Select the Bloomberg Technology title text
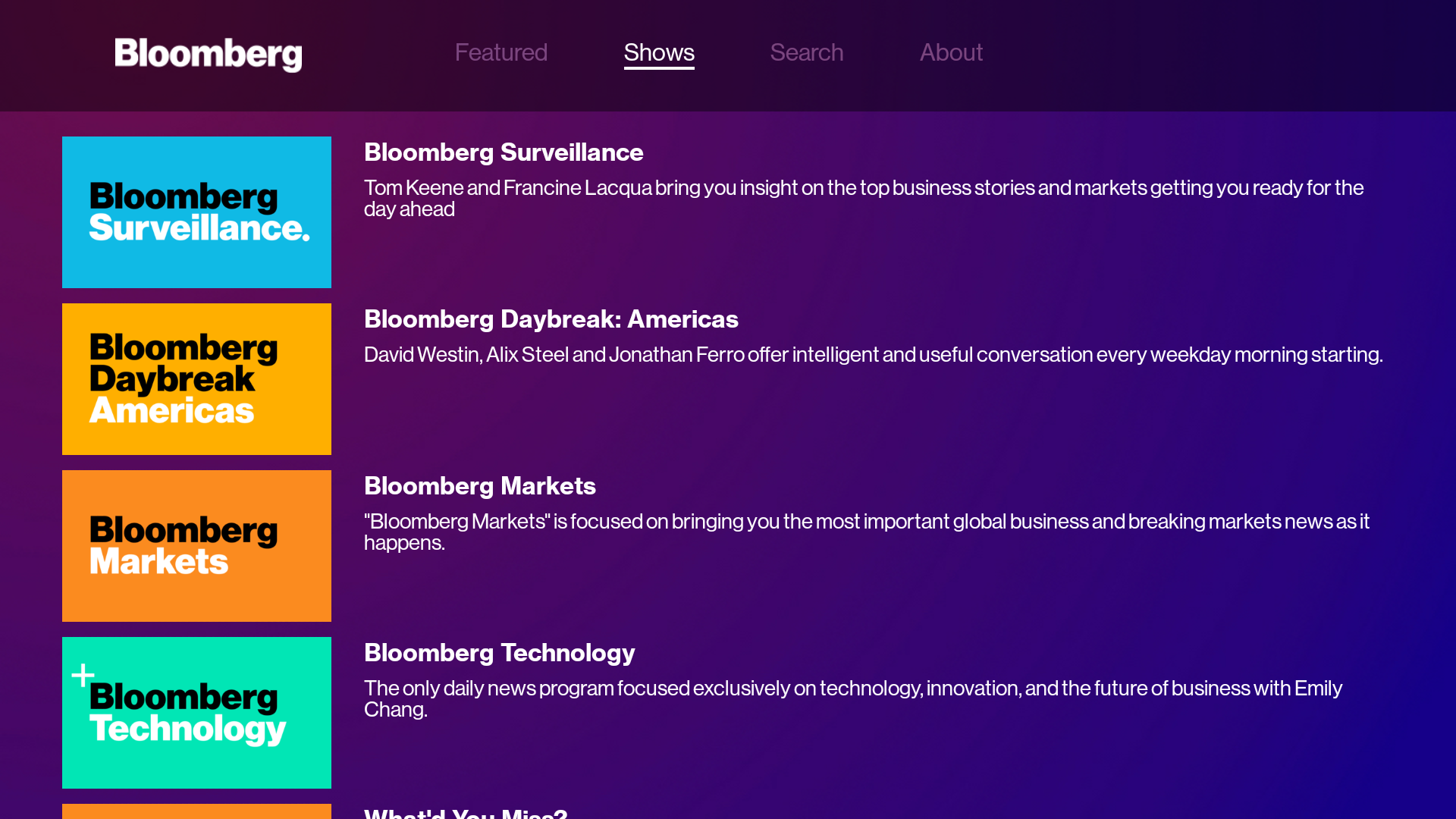This screenshot has width=1456, height=819. click(x=499, y=652)
